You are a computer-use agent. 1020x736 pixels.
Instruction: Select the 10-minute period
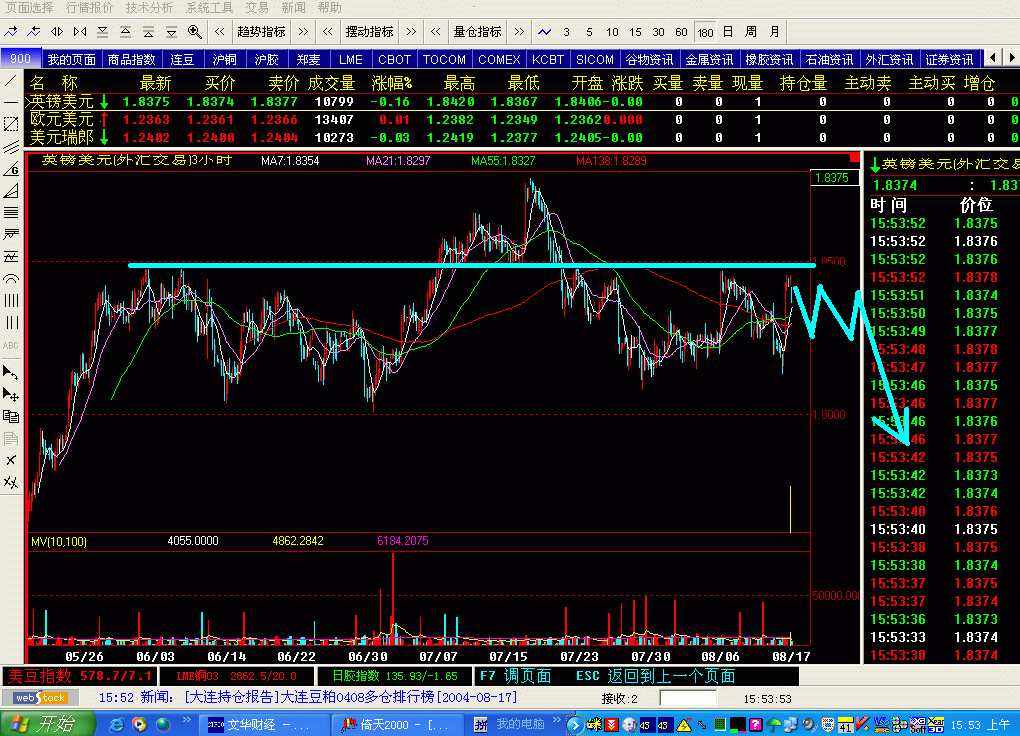(x=612, y=32)
